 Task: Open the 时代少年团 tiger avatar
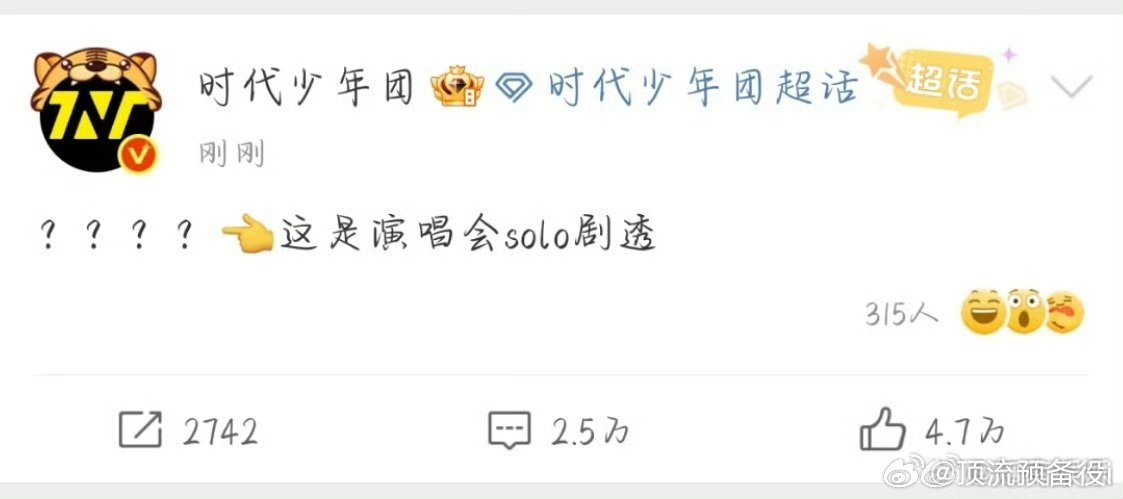(96, 110)
